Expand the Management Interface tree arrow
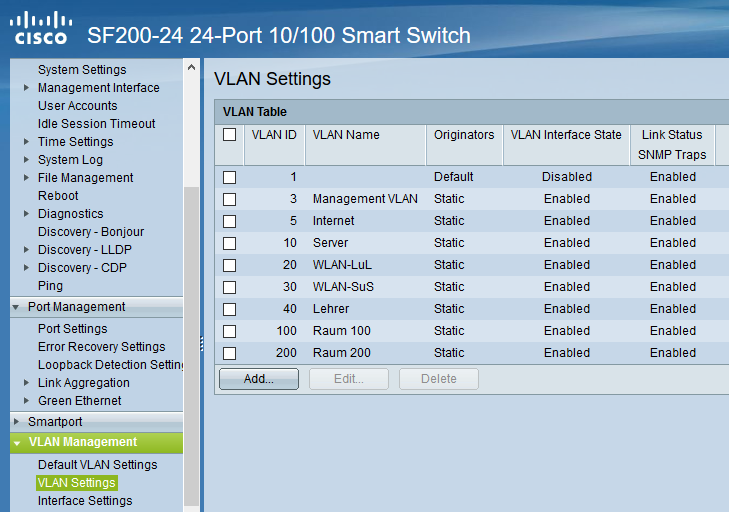Screen dimensions: 729x512 coord(26,87)
